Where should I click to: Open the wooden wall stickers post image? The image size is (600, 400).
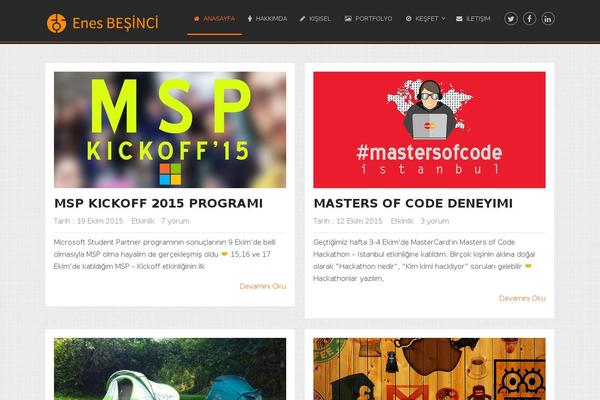tap(429, 369)
